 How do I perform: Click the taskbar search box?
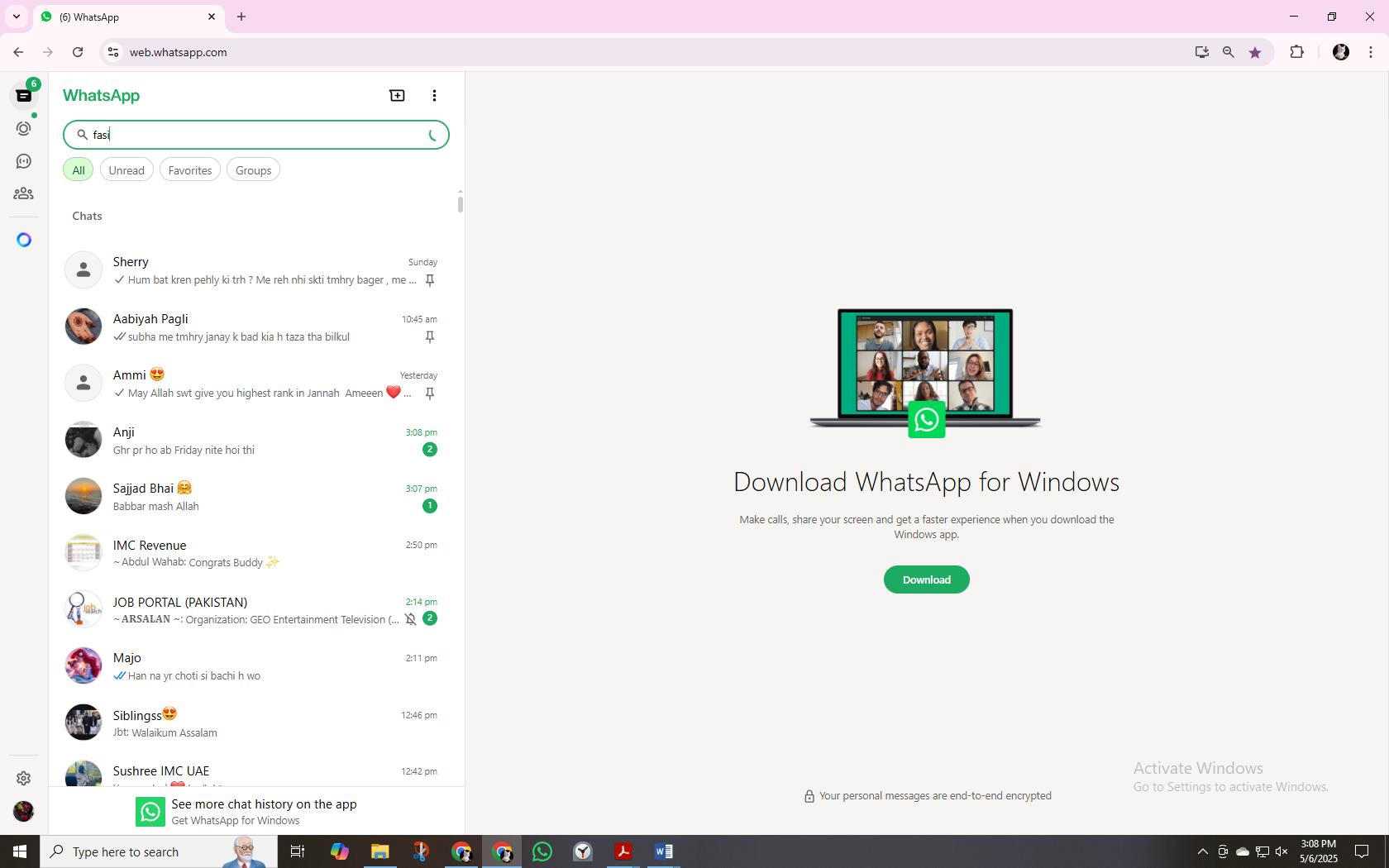[157, 851]
